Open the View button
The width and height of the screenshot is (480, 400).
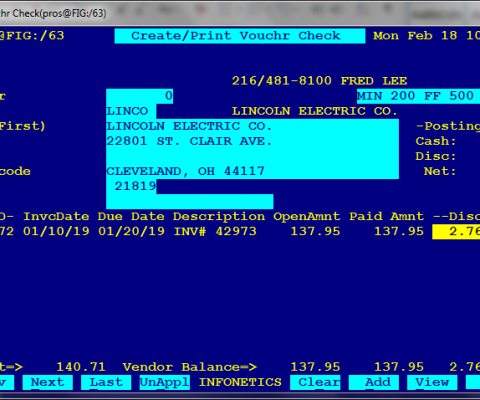(x=432, y=382)
